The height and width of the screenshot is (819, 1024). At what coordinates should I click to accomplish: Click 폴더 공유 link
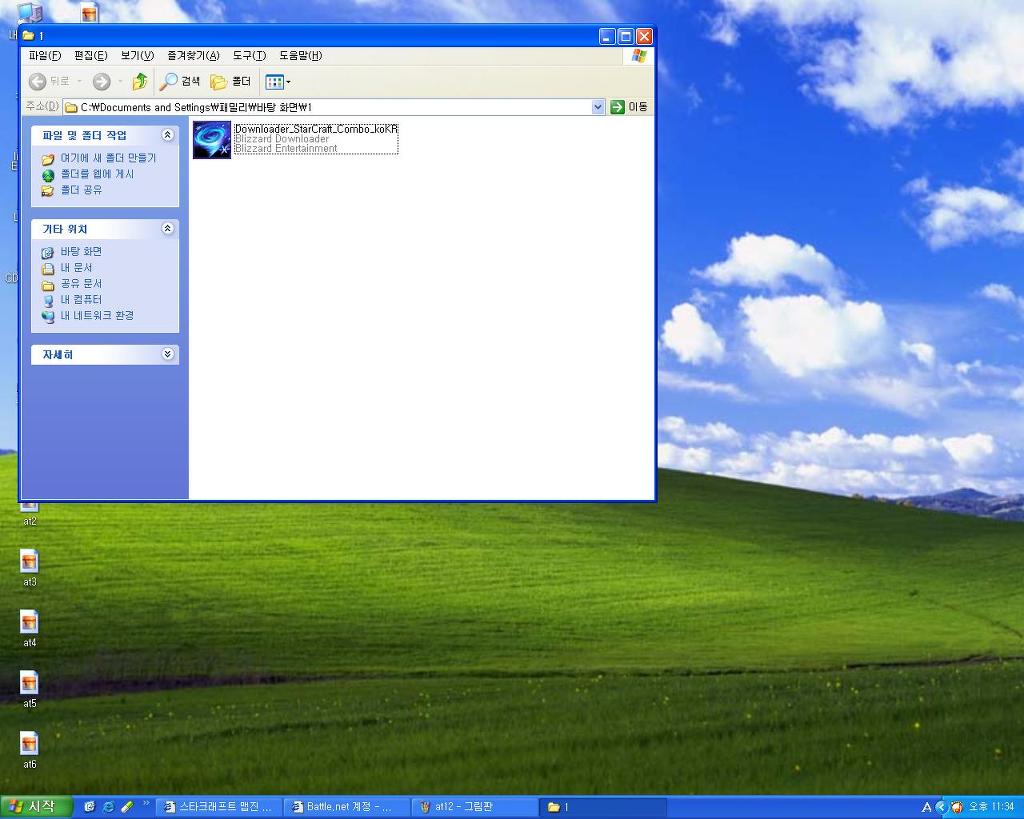[81, 189]
